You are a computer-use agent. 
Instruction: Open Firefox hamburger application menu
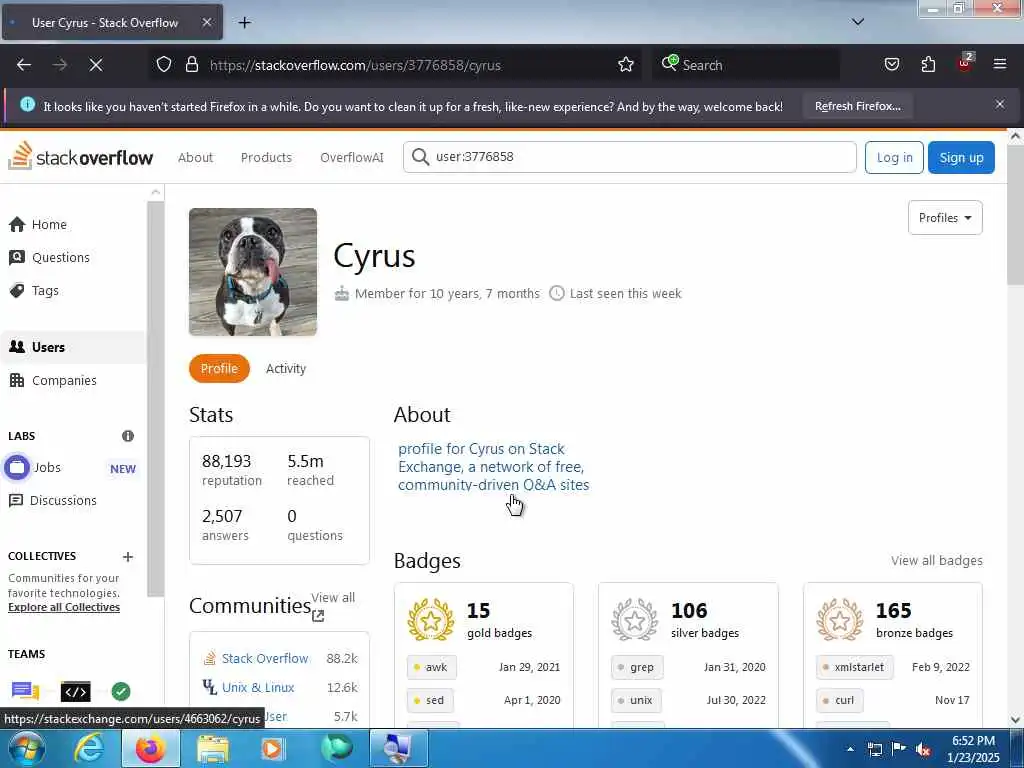(1000, 64)
